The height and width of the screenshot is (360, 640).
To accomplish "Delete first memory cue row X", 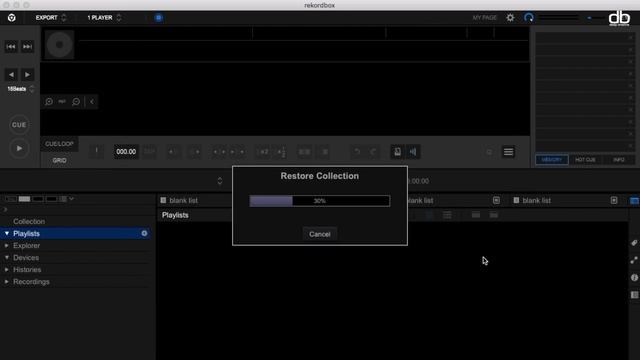I will pos(631,38).
